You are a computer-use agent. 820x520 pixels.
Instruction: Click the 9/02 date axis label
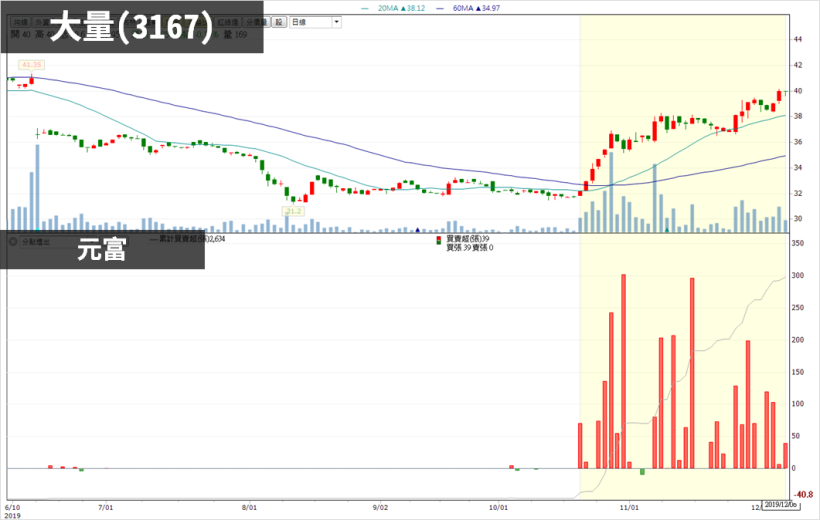coord(380,507)
